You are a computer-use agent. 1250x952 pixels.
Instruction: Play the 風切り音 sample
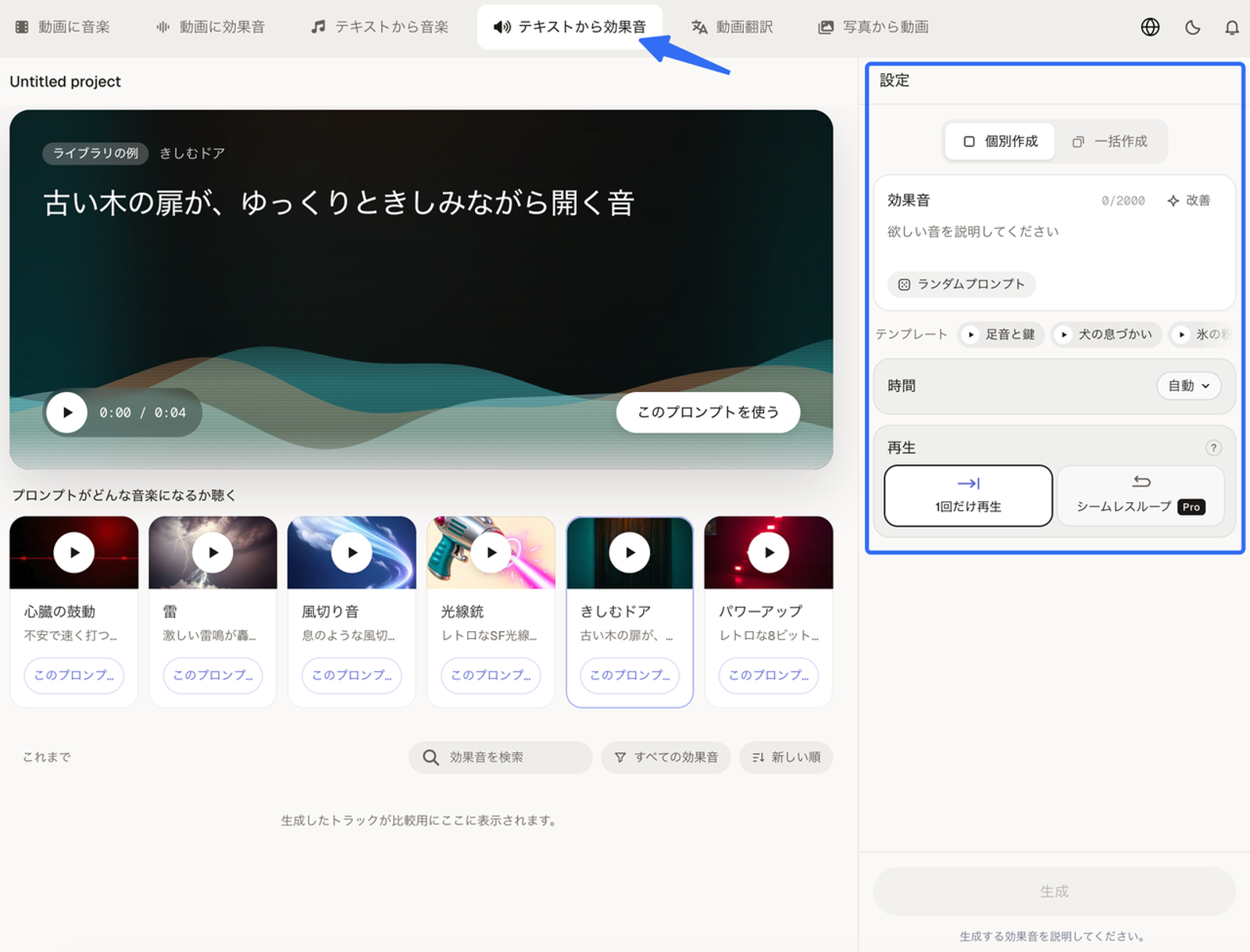point(352,552)
